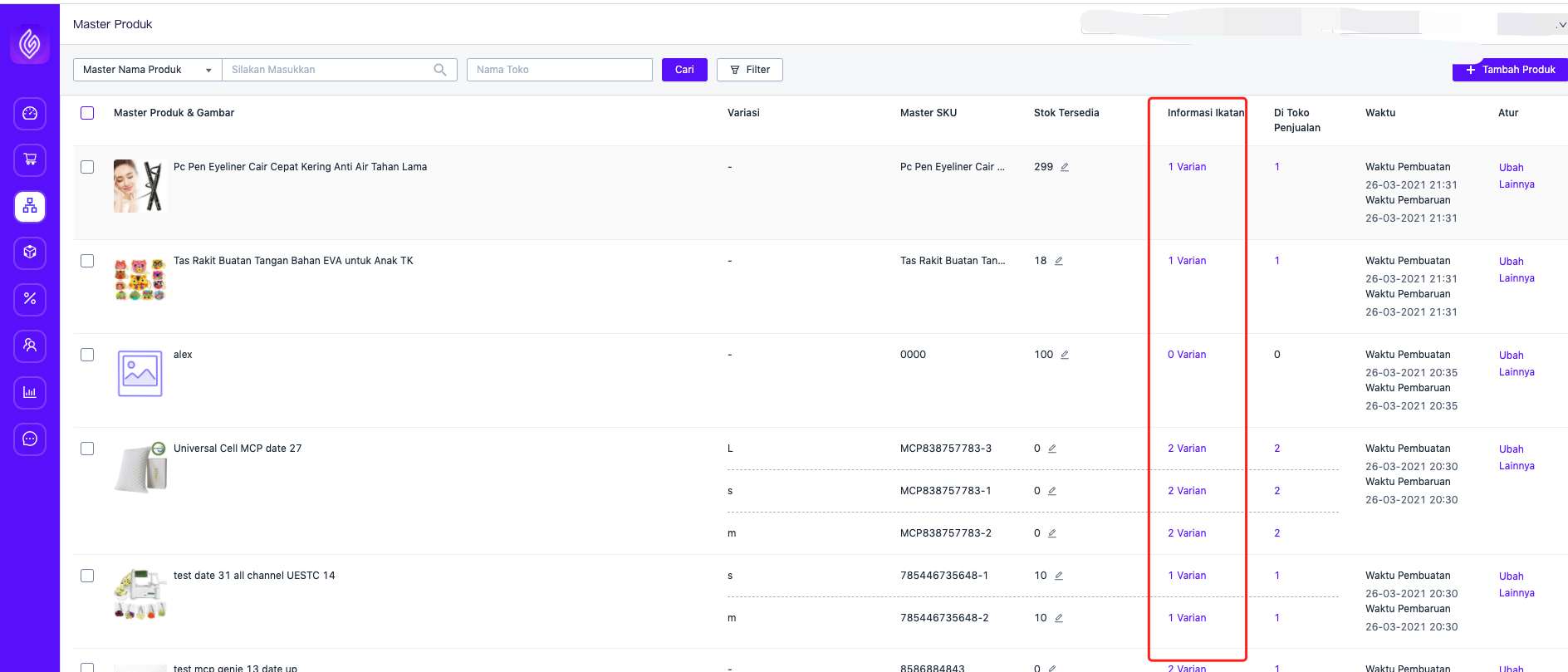1568x672 pixels.
Task: Open 1 Varian link for Pc Pen Eyeliner
Action: click(x=1187, y=167)
